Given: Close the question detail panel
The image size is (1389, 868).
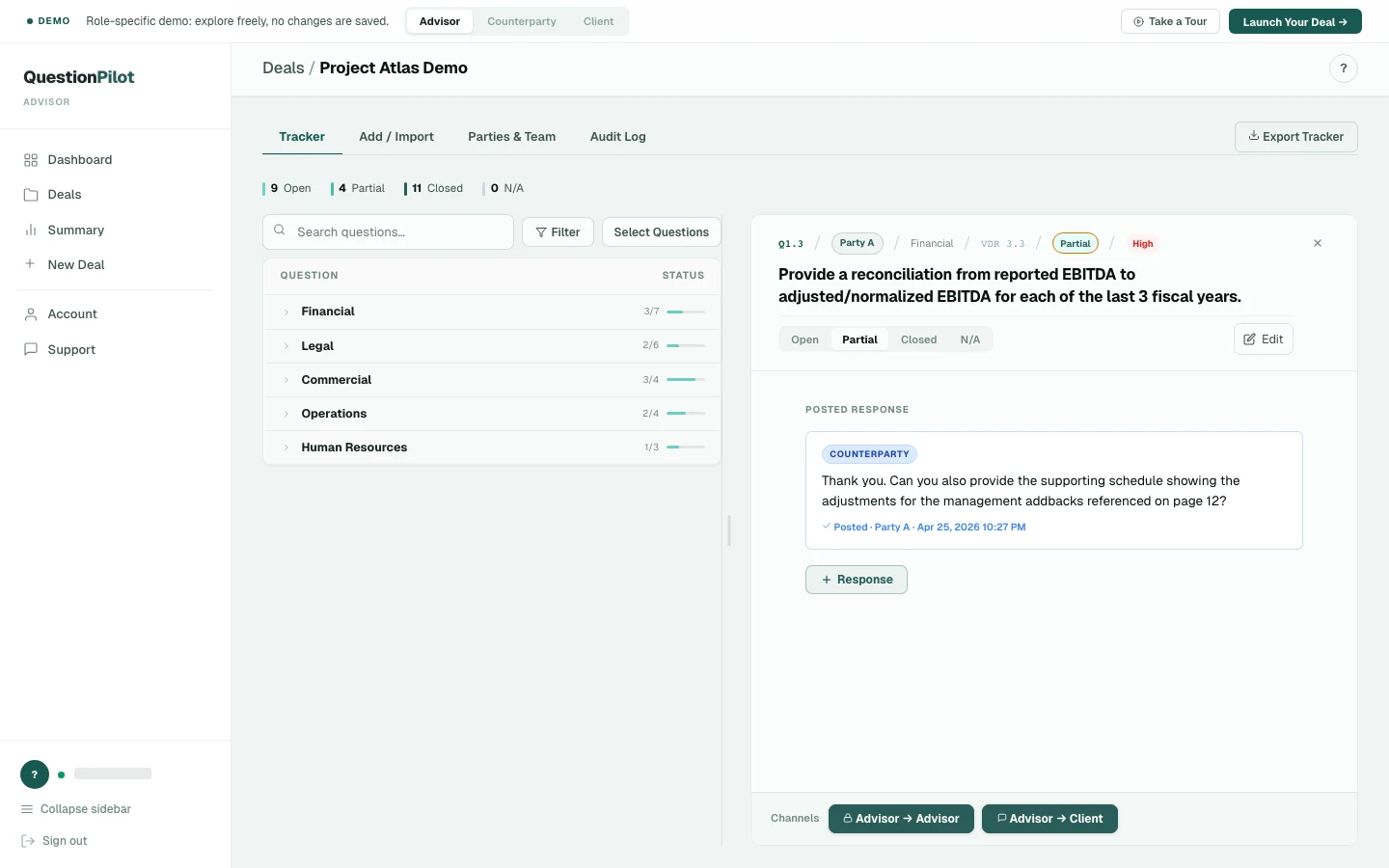Looking at the screenshot, I should click(1318, 243).
